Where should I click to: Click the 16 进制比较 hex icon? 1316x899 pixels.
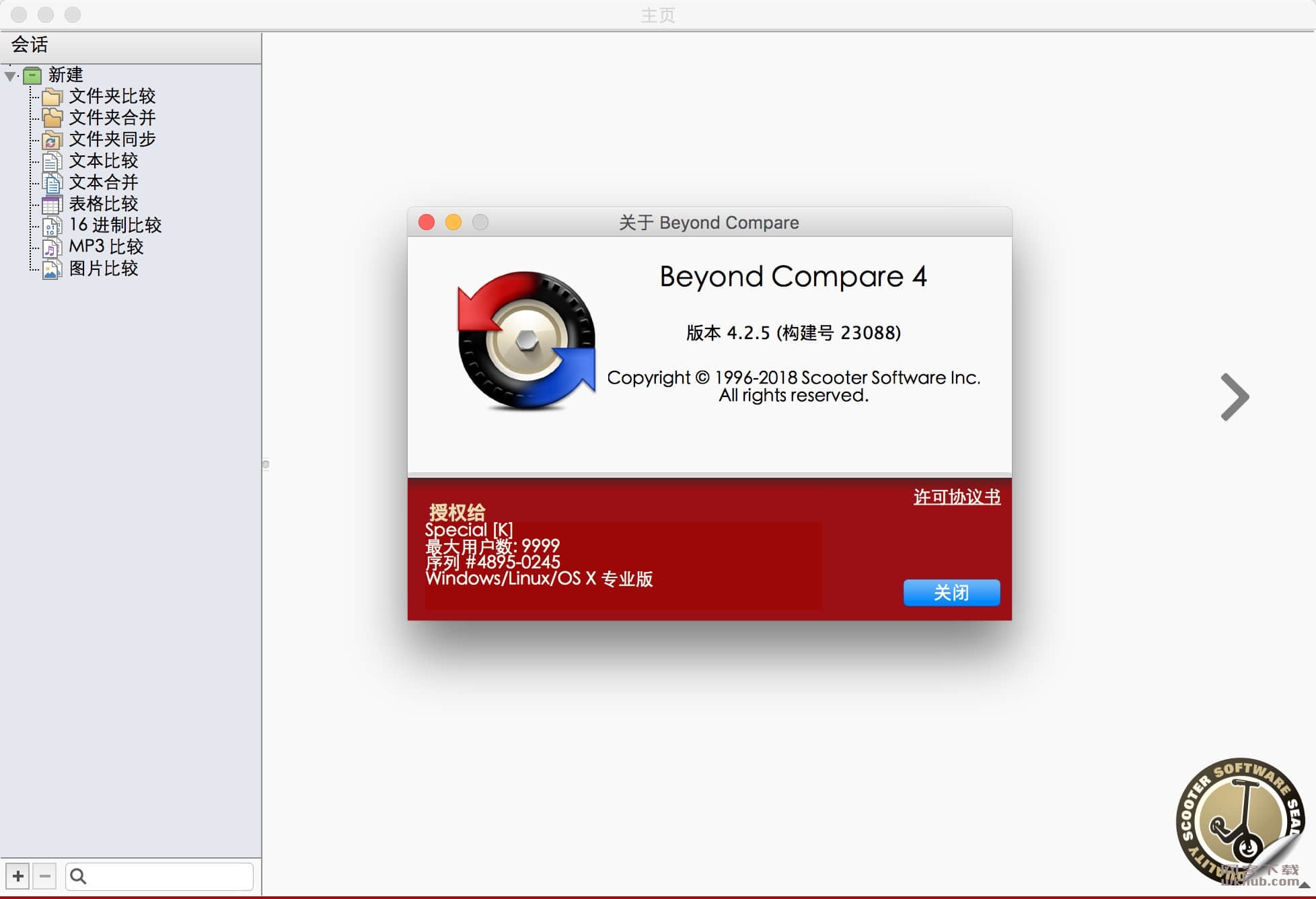pos(52,226)
